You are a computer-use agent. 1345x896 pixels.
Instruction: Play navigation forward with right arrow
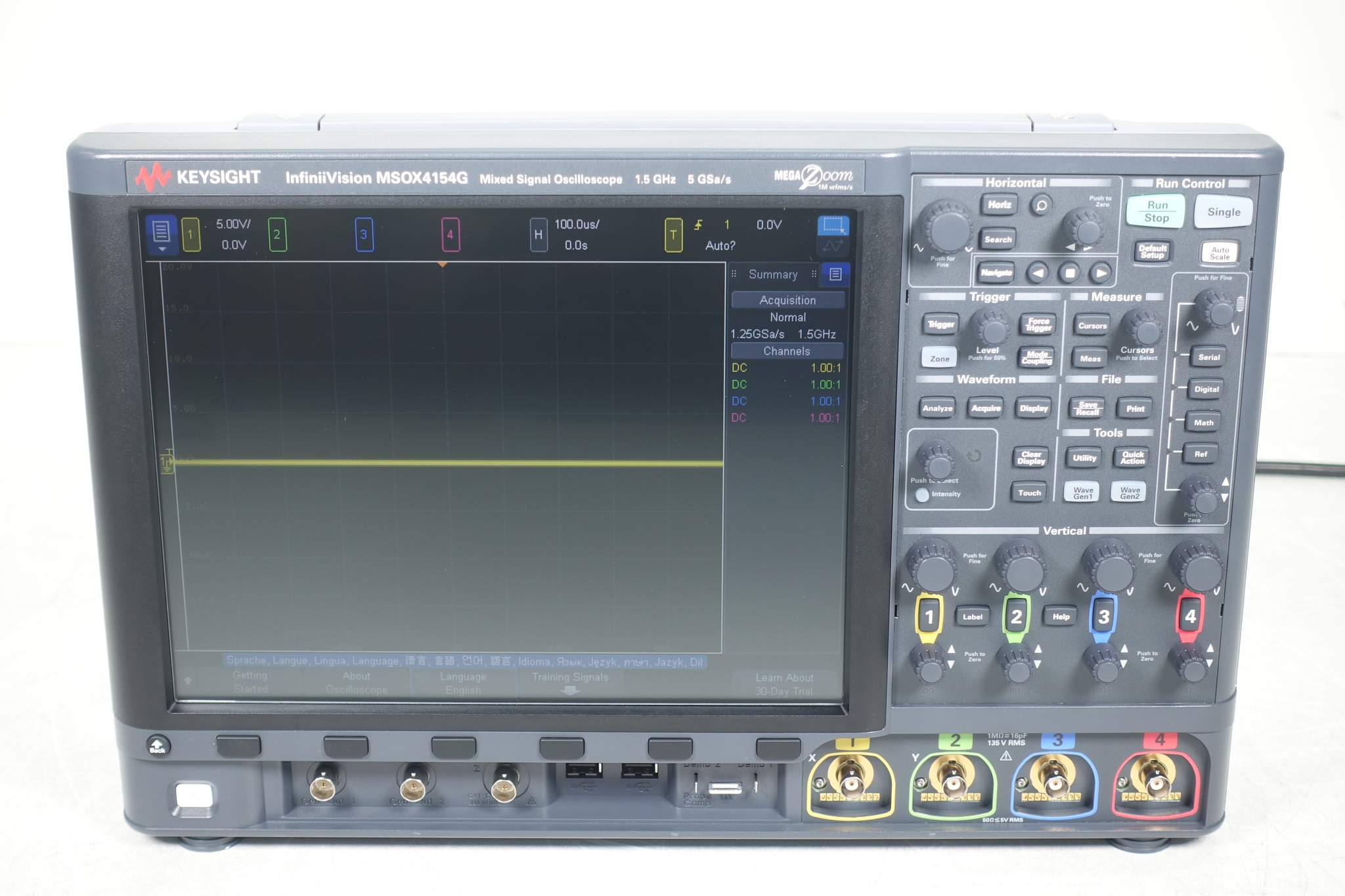click(x=1101, y=272)
